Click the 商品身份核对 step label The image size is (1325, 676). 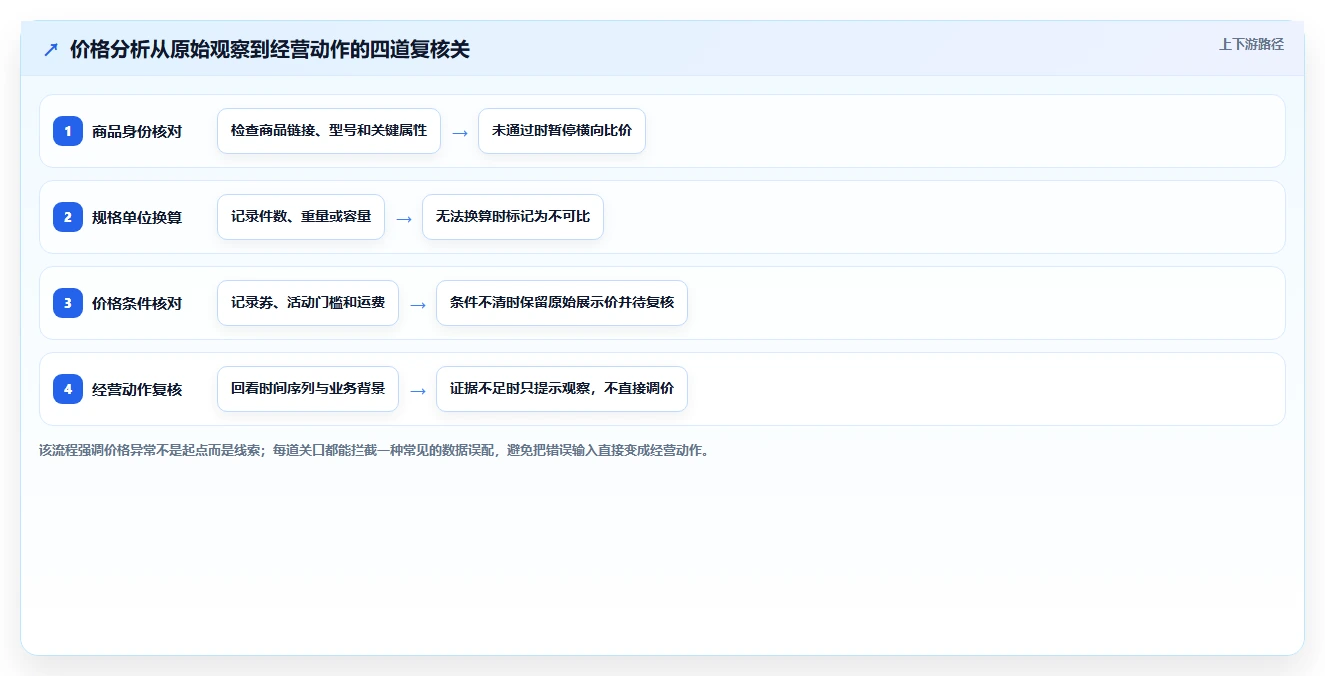click(137, 131)
